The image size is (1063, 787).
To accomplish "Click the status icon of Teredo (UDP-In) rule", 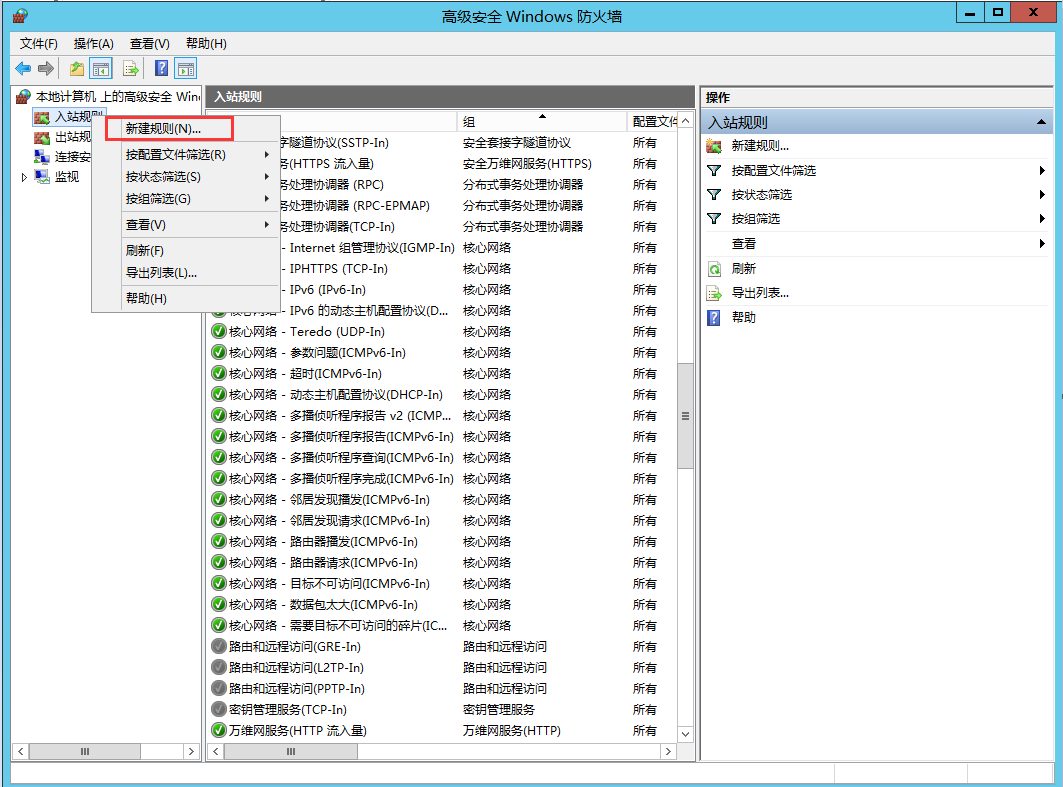I will [219, 332].
